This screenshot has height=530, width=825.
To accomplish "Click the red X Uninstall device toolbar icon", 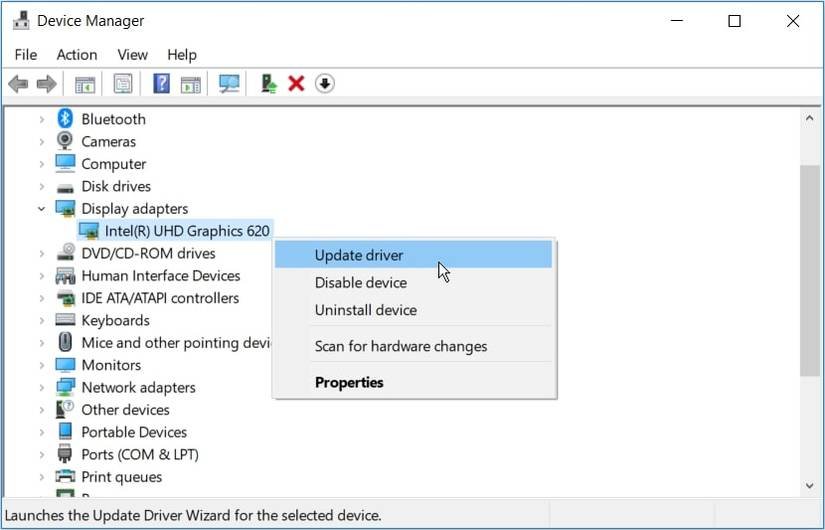I will (x=296, y=84).
